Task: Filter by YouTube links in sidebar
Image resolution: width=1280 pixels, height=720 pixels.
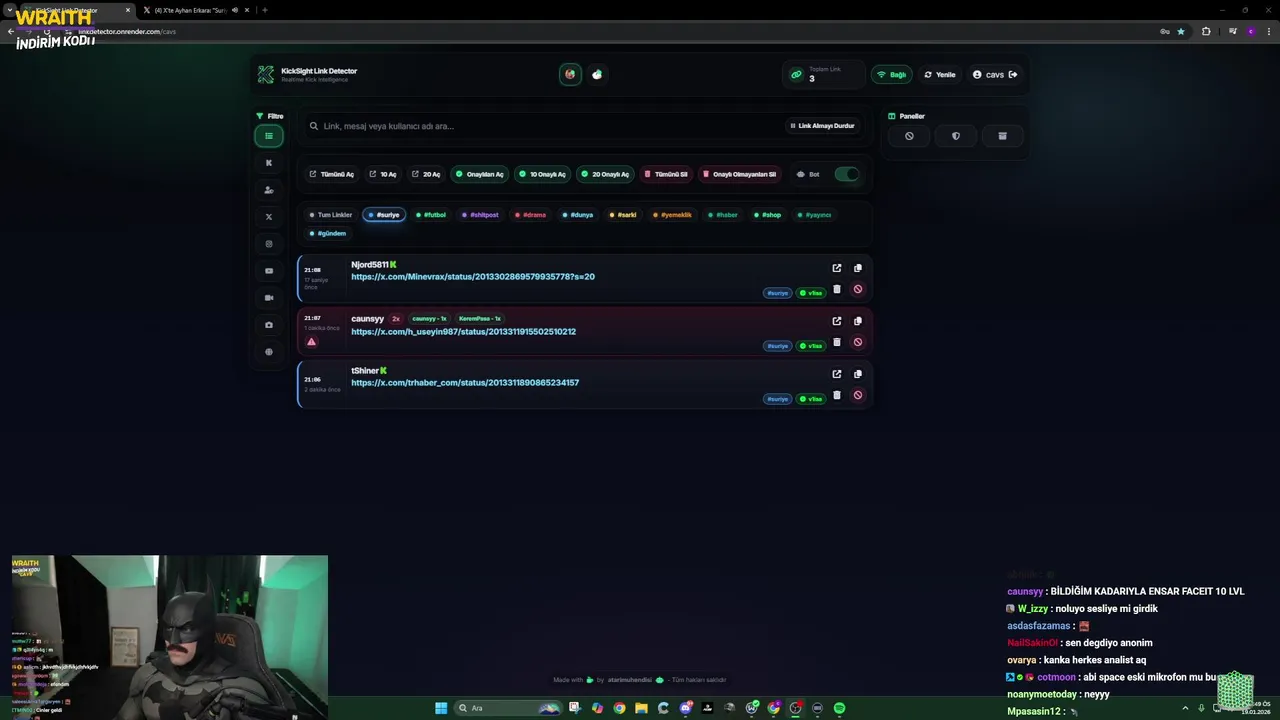Action: pos(269,271)
